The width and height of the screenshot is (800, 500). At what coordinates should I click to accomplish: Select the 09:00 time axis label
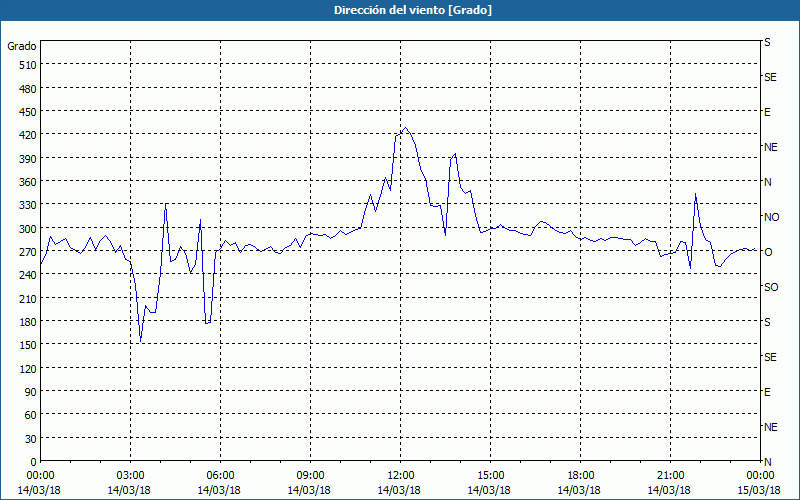(x=310, y=476)
